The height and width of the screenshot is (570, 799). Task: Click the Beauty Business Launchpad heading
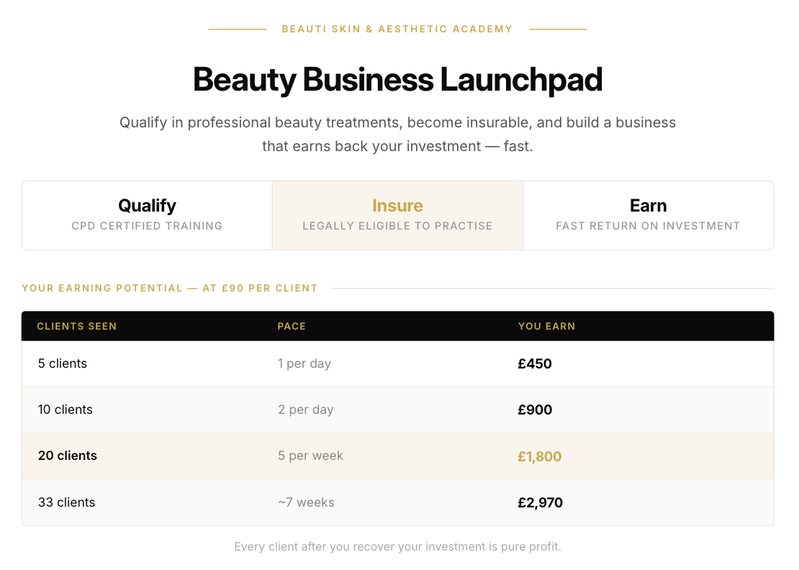(397, 79)
